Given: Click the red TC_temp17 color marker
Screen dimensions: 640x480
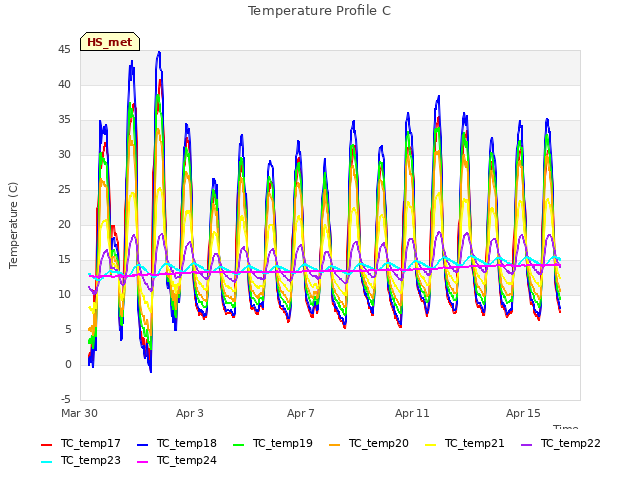Looking at the screenshot, I should 47,445.
